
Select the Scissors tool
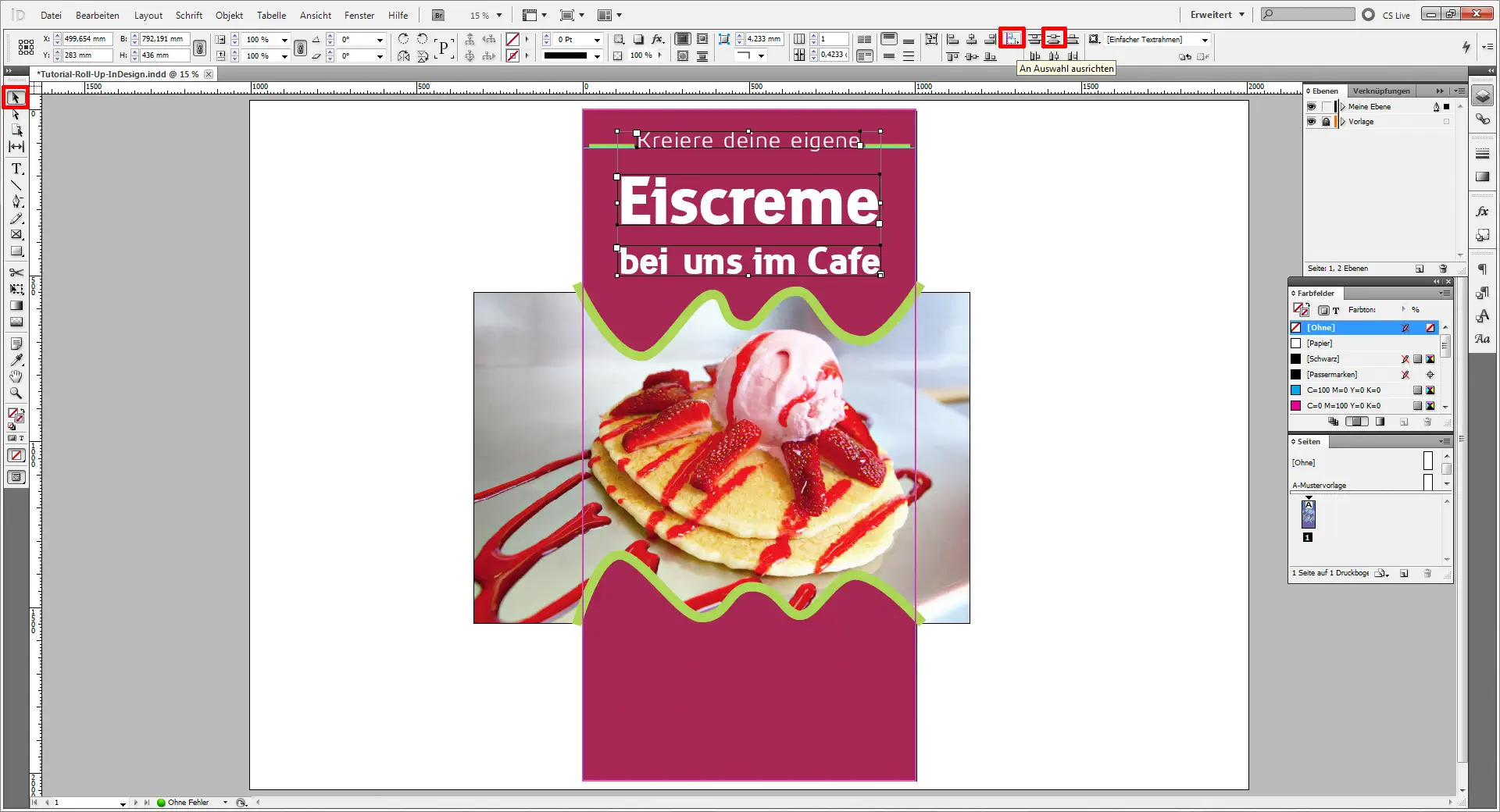(x=16, y=272)
